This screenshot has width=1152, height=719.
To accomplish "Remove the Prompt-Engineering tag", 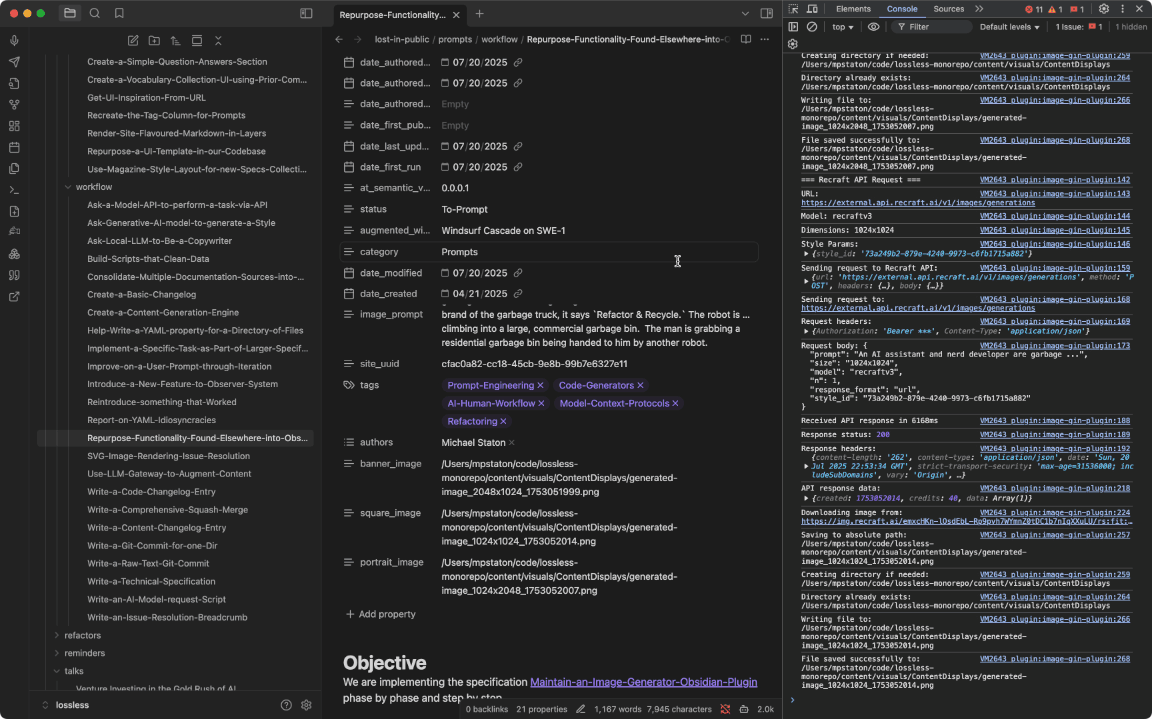I will 540,386.
